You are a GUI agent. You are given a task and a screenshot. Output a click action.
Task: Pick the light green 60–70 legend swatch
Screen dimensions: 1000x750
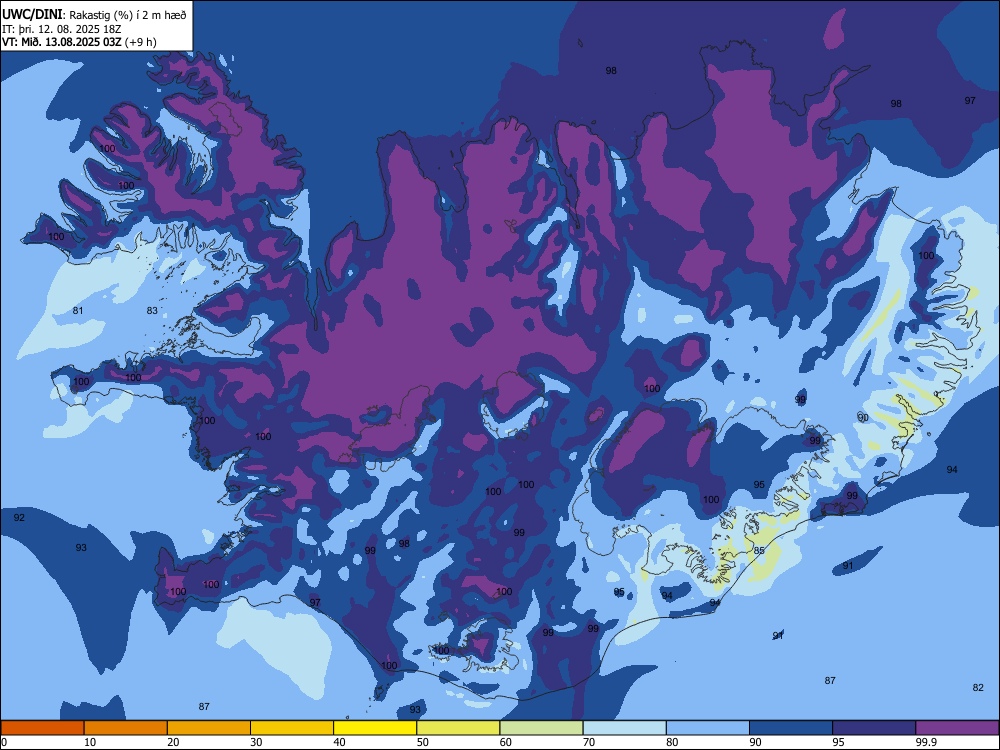tap(541, 728)
